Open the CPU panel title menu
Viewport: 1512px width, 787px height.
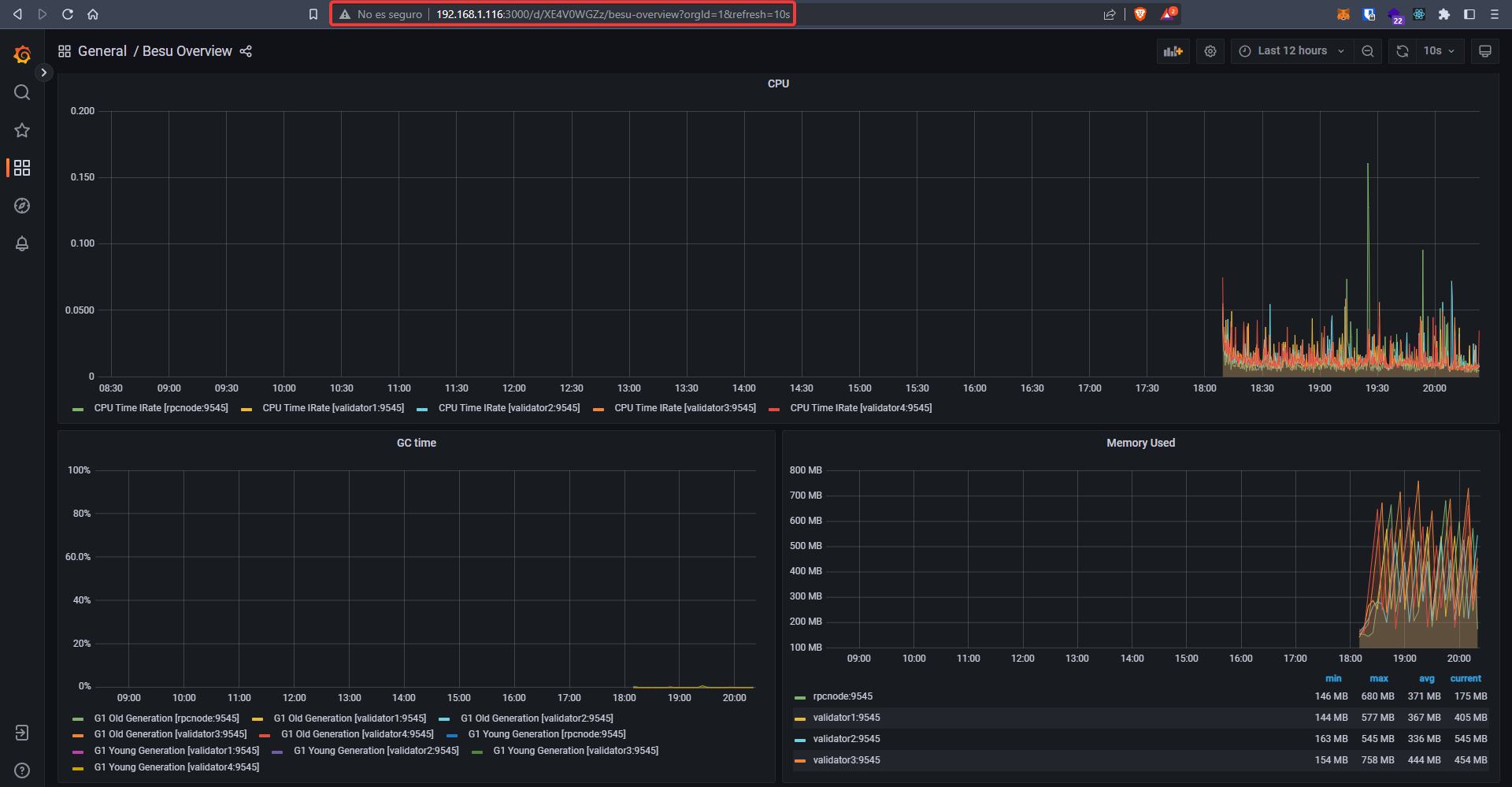point(778,84)
